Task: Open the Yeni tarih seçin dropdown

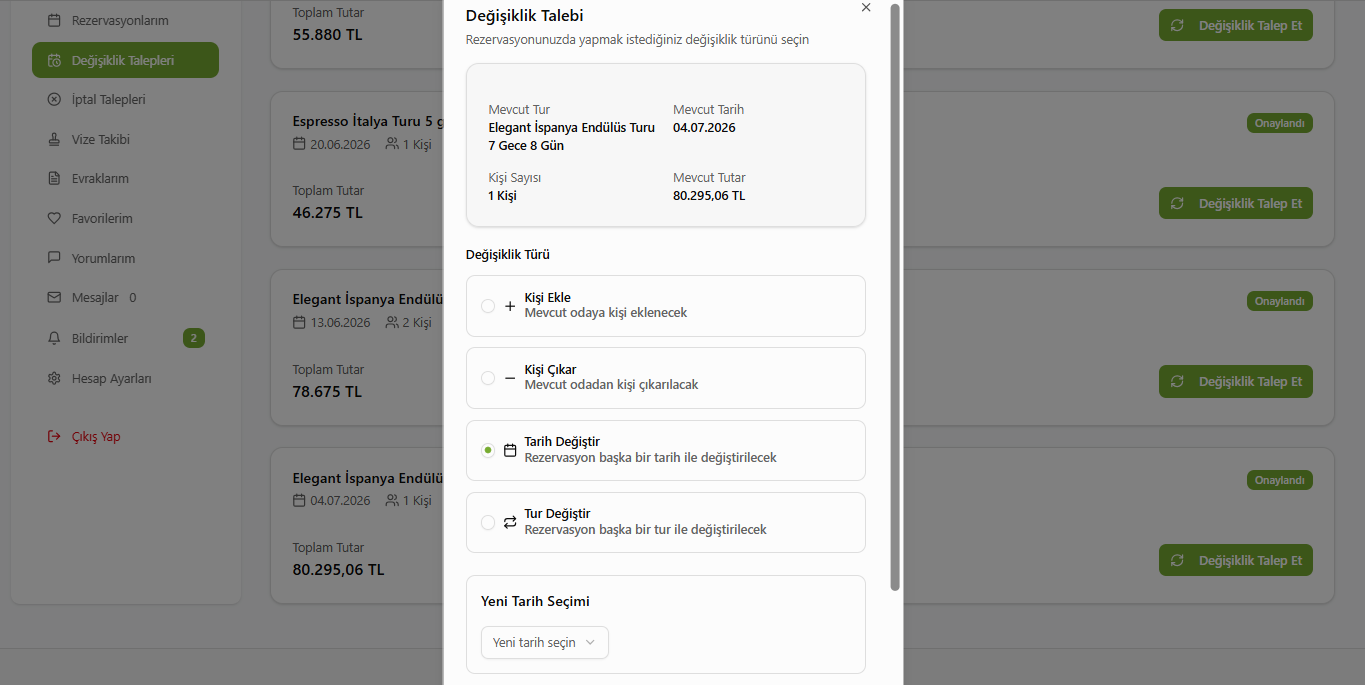Action: 544,642
